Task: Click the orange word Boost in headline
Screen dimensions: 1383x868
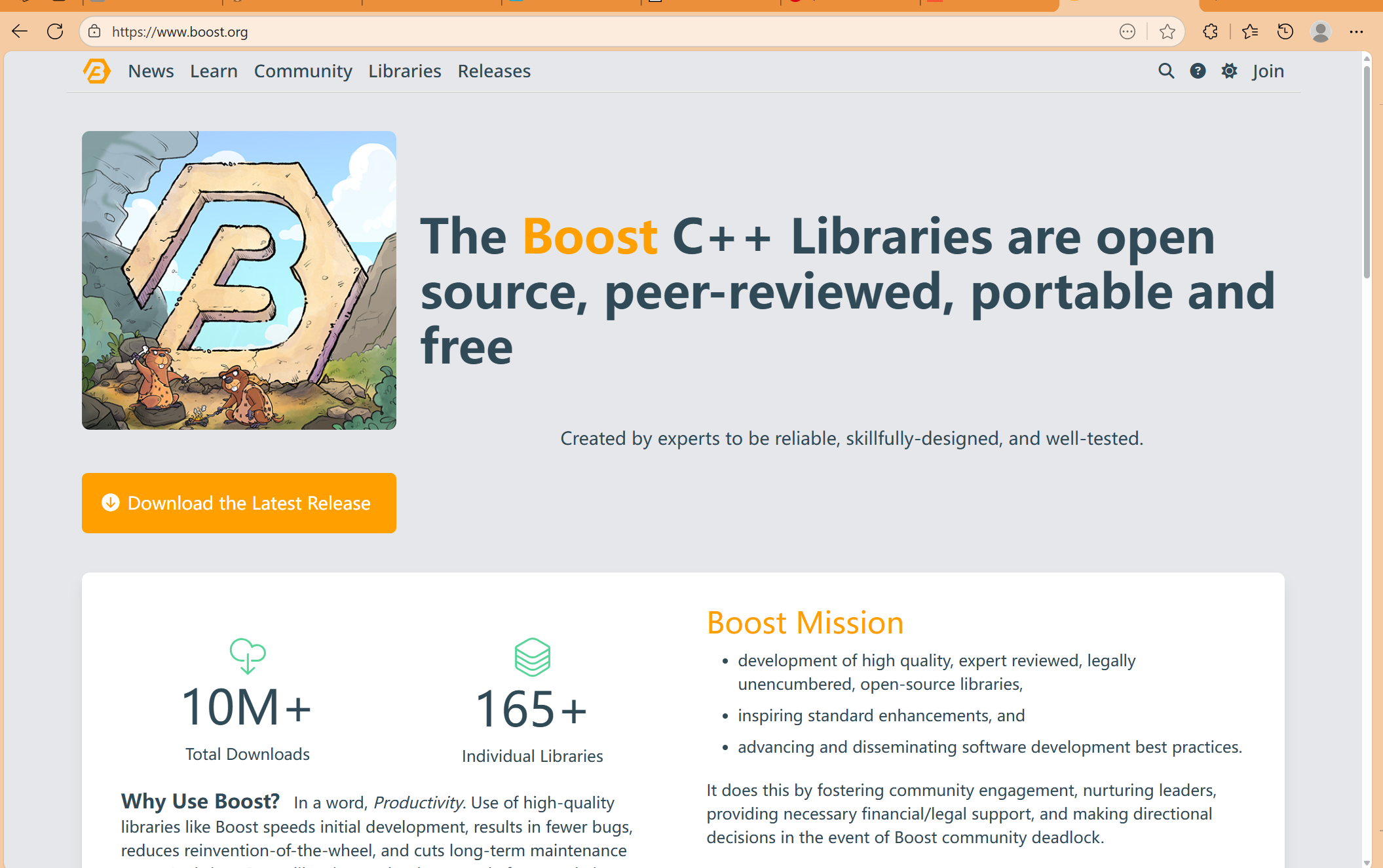Action: 590,236
